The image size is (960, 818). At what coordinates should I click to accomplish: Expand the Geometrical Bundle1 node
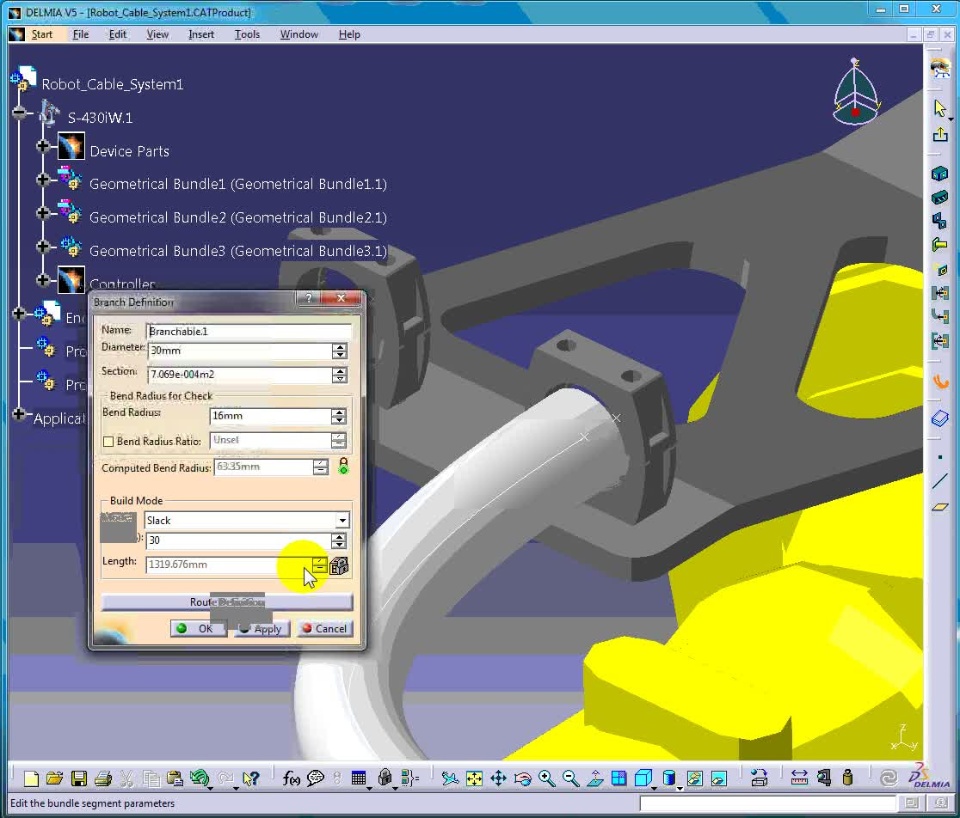pos(43,179)
